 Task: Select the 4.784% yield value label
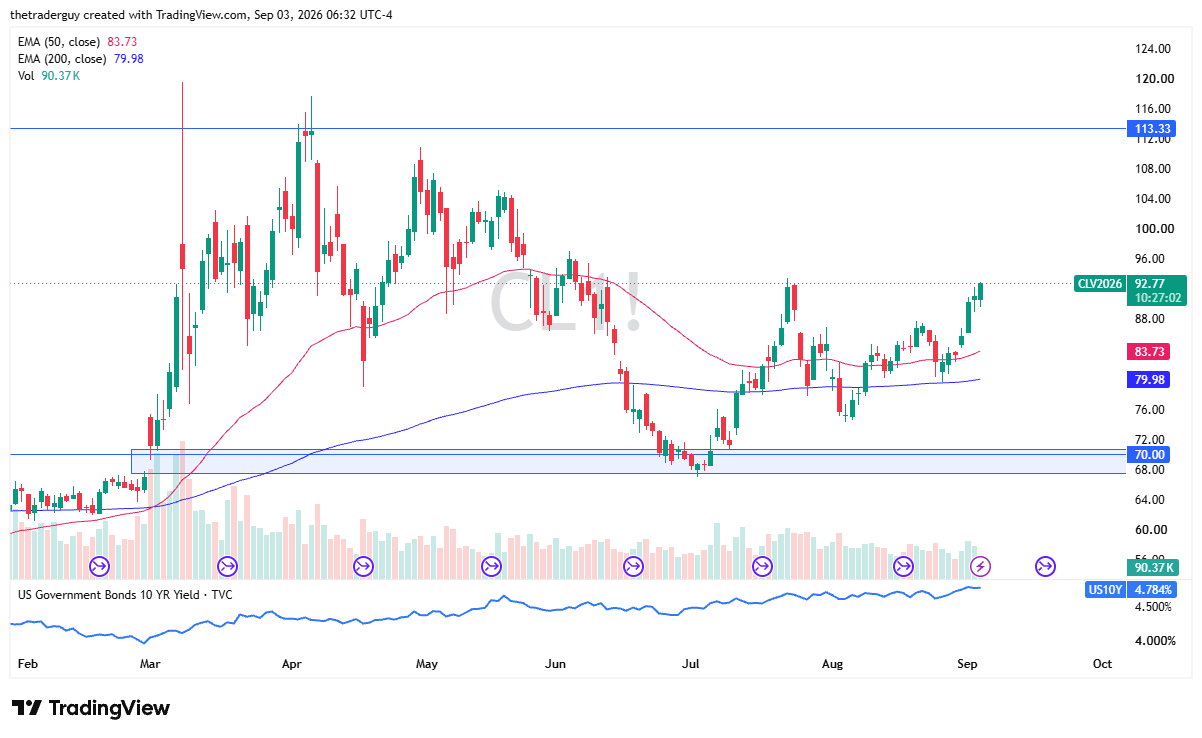pyautogui.click(x=1150, y=590)
